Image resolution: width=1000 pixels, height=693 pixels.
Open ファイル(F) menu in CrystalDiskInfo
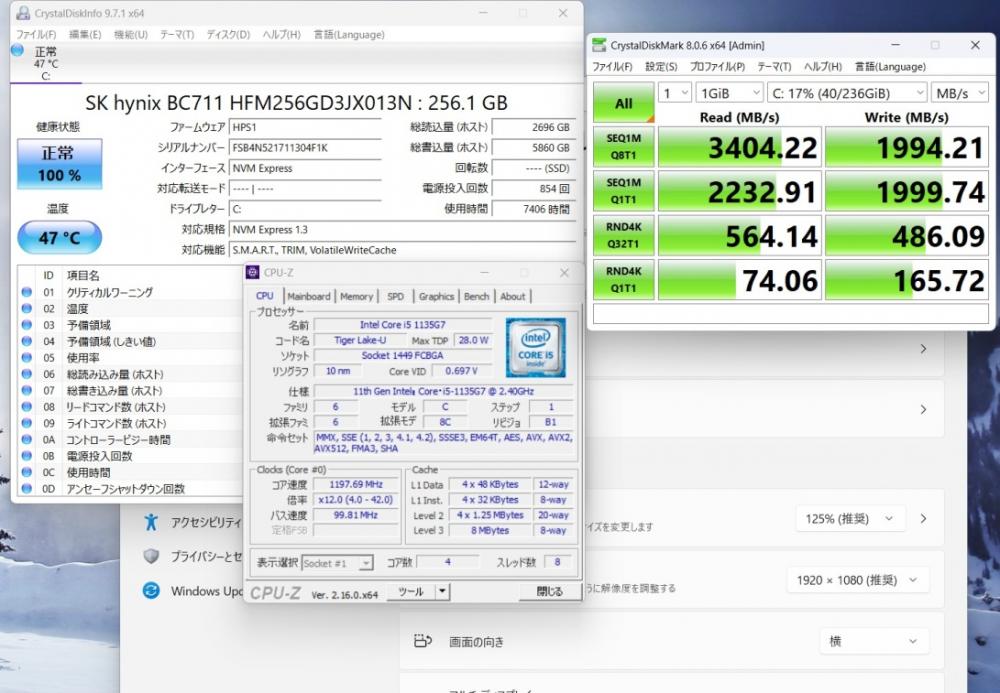click(36, 34)
